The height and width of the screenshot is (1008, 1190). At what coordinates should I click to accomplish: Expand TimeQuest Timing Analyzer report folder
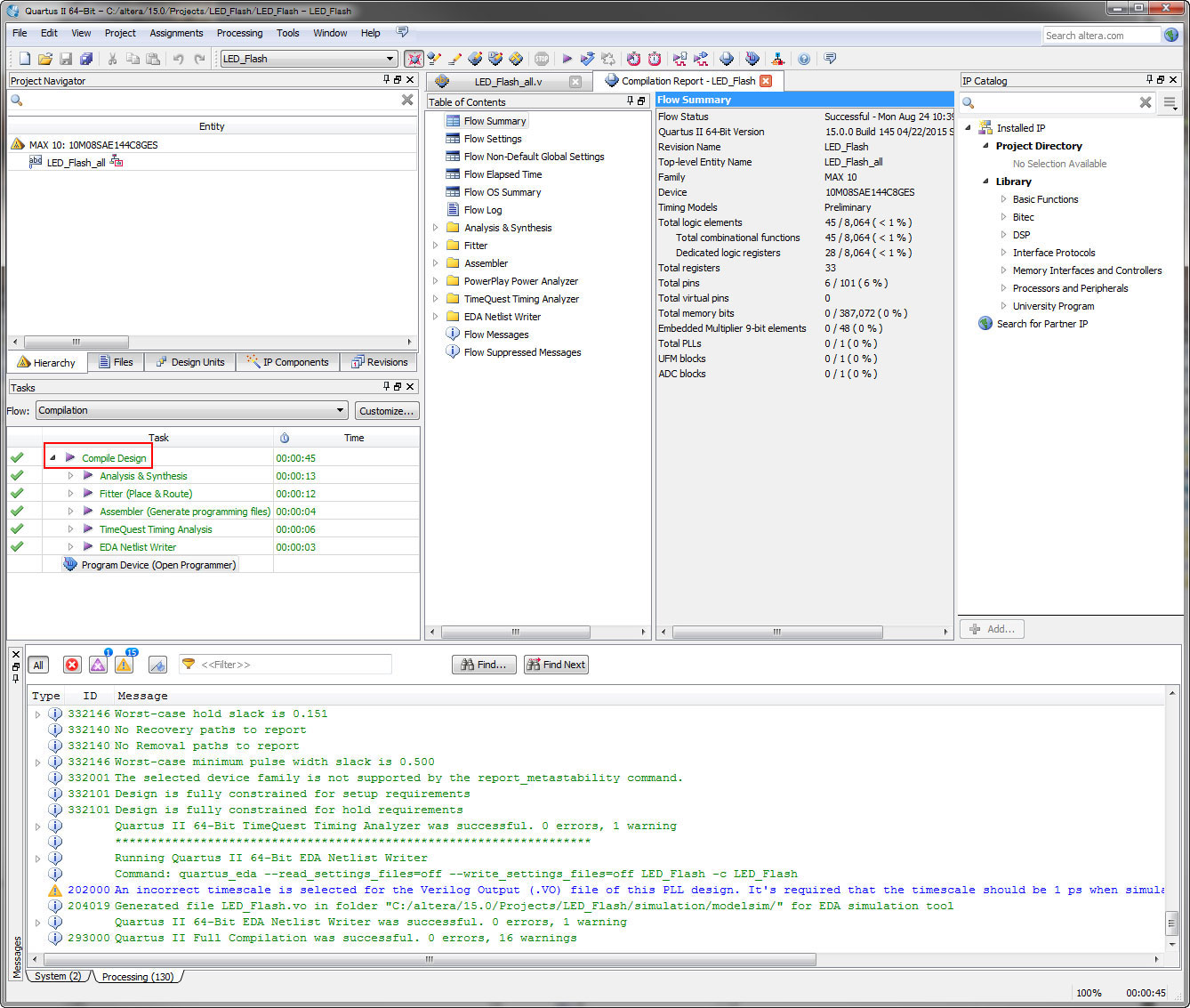435,299
